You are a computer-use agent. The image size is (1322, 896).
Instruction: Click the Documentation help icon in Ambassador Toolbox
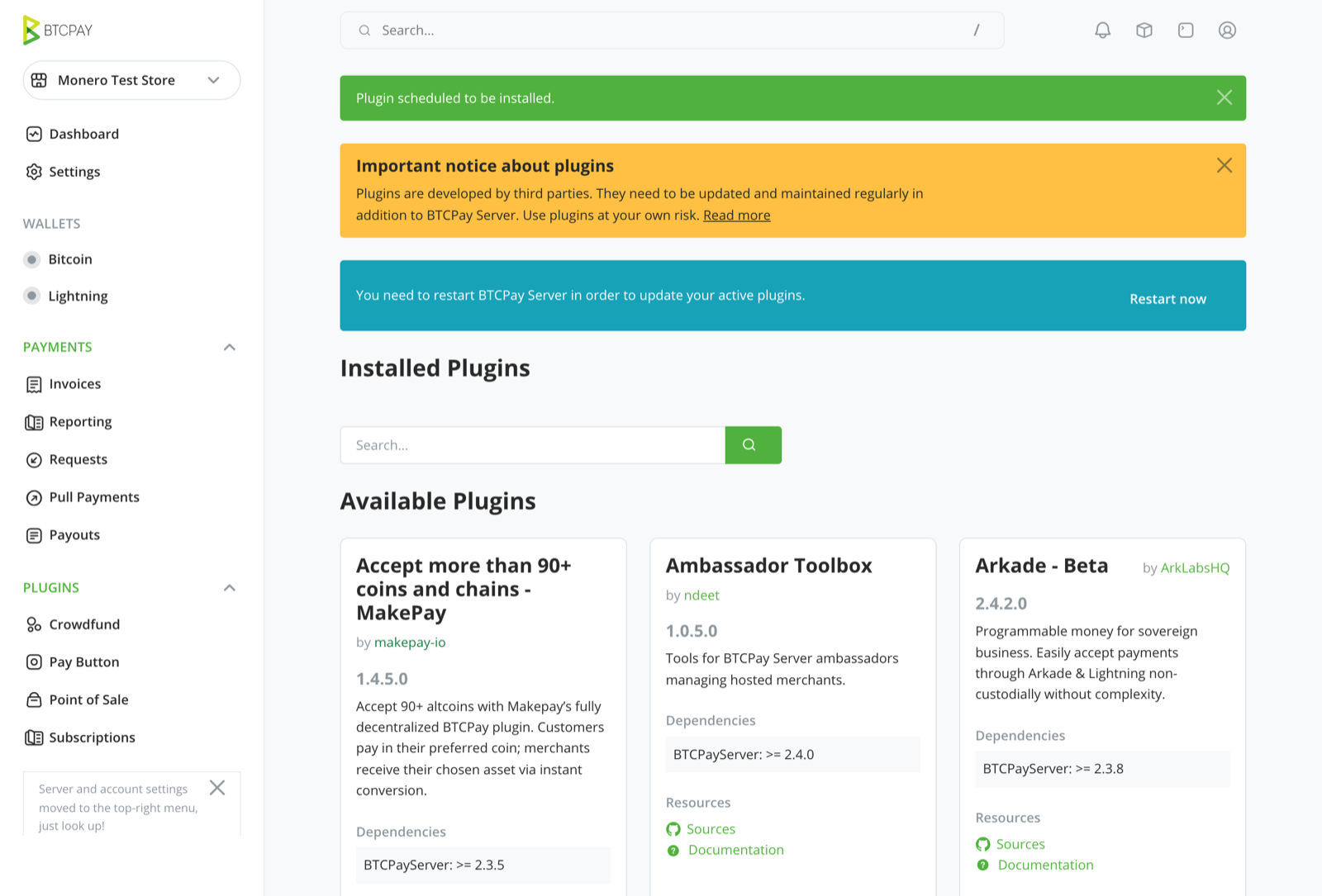point(673,851)
